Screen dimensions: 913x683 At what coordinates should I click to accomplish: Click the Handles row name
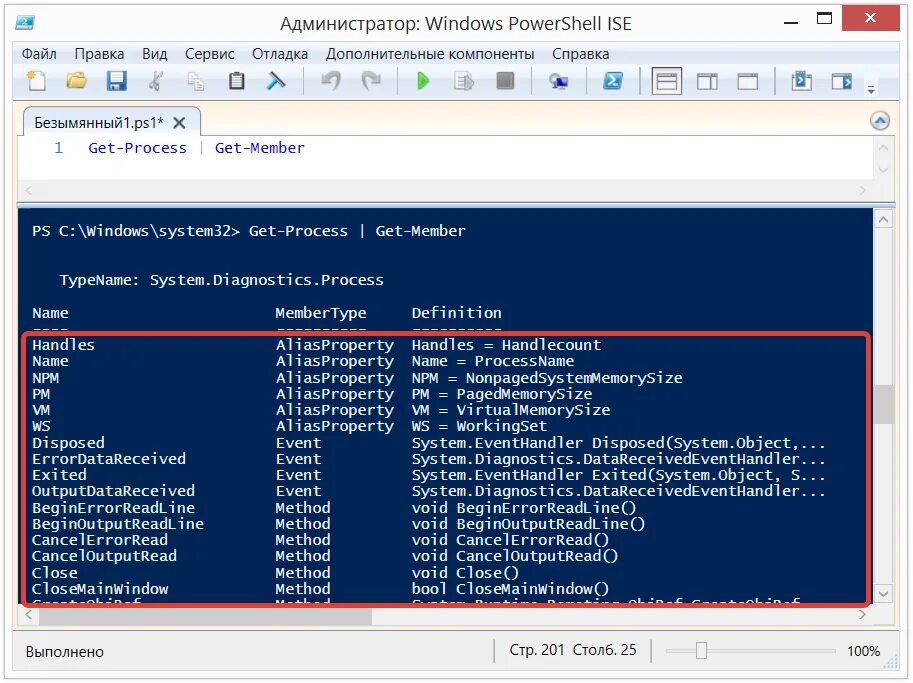(x=63, y=345)
